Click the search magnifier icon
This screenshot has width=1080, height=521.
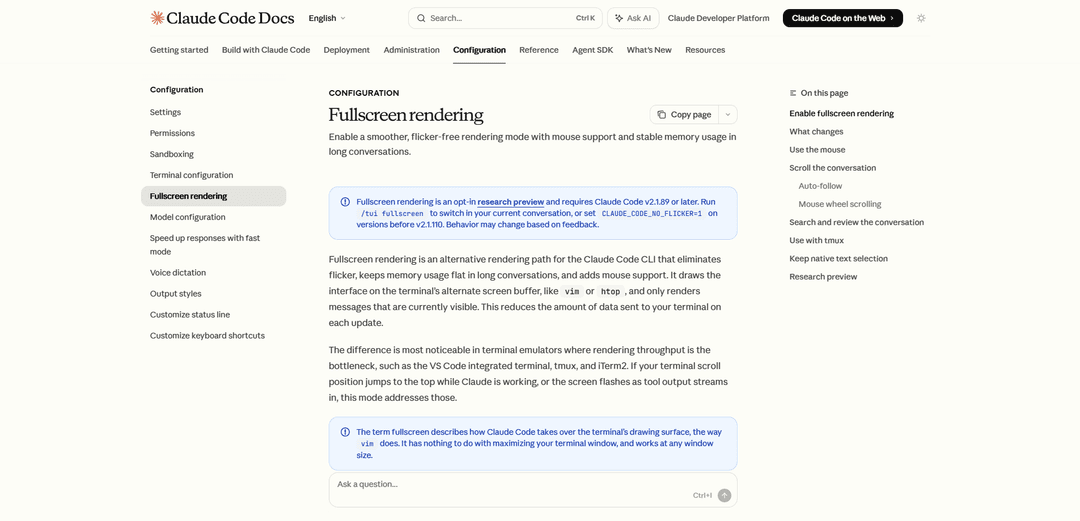point(421,18)
